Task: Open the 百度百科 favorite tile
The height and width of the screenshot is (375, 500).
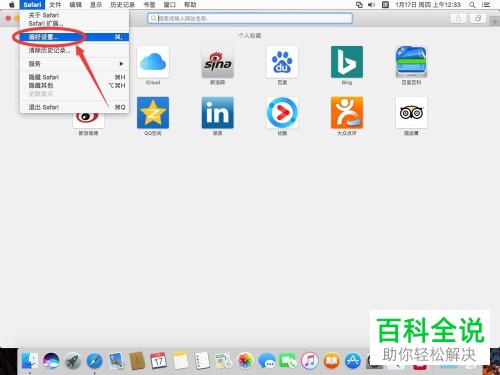Action: pyautogui.click(x=411, y=62)
